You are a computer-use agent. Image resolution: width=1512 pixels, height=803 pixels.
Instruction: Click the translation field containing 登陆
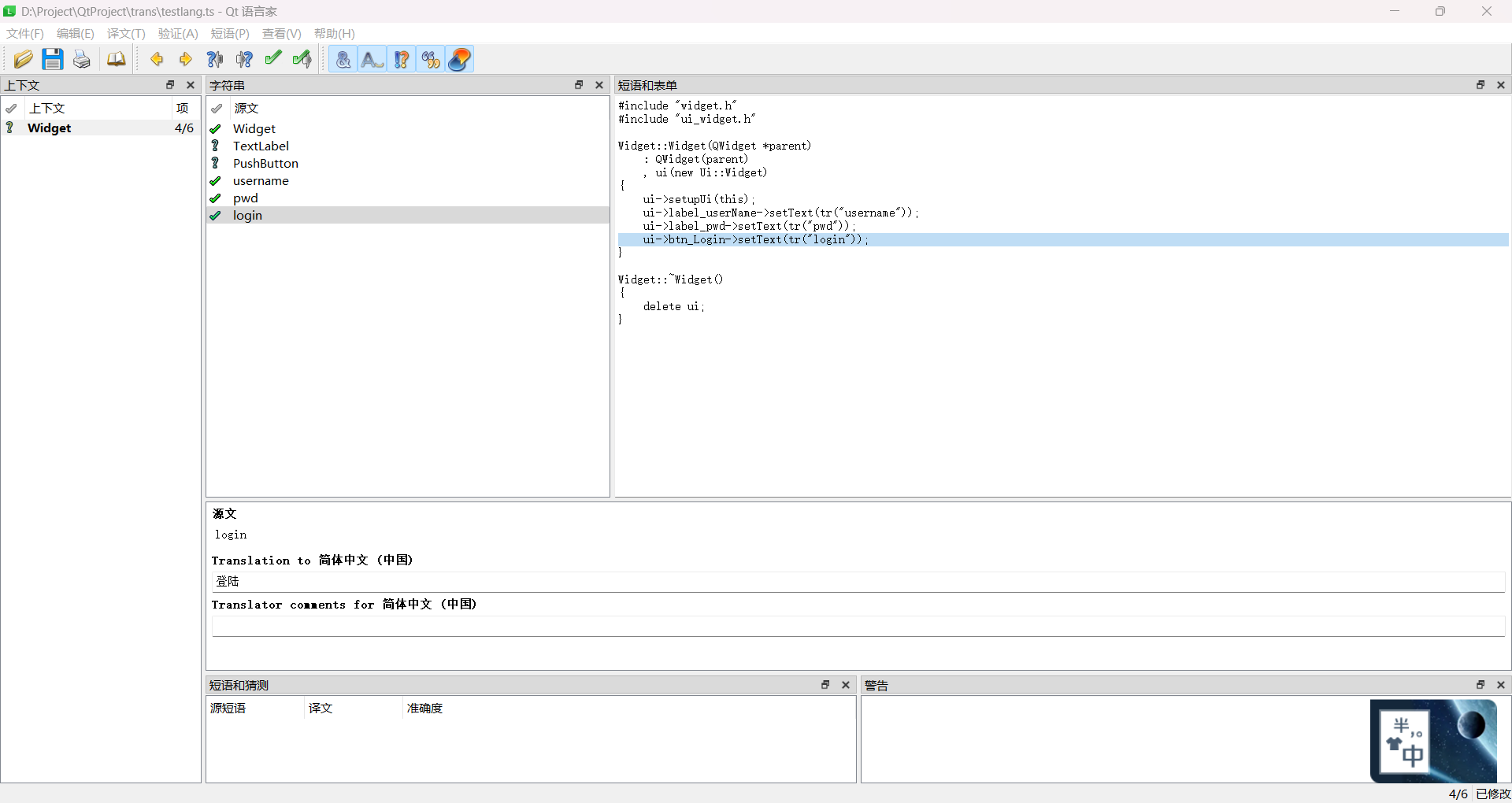click(x=858, y=581)
